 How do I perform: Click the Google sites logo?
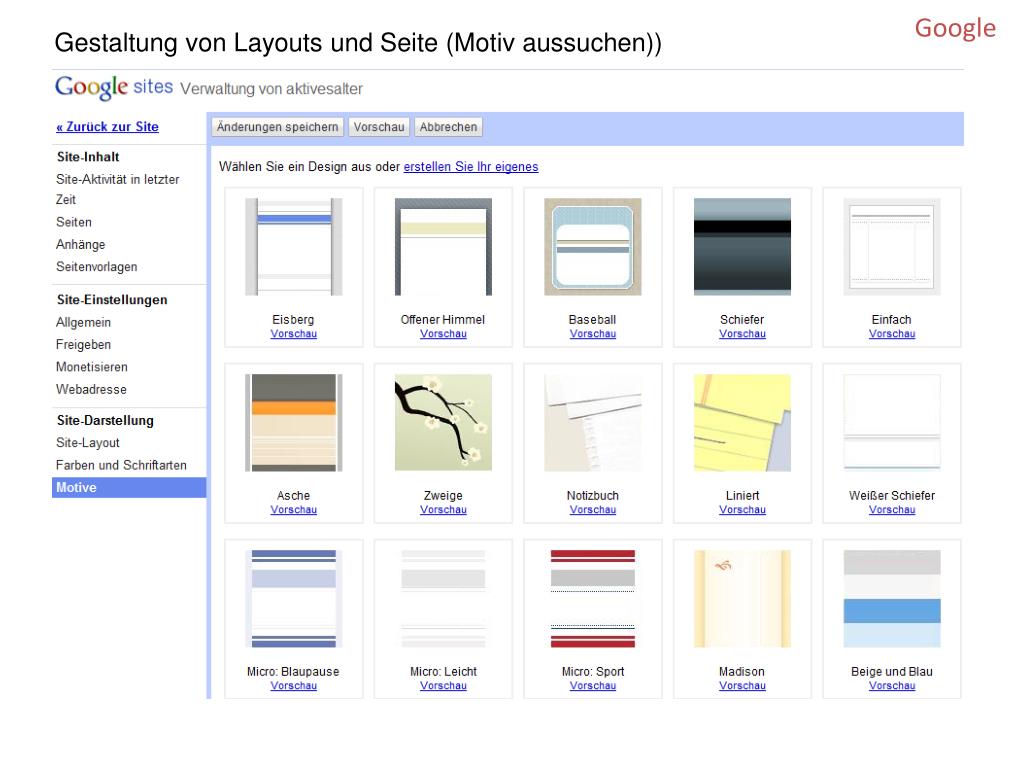click(114, 87)
